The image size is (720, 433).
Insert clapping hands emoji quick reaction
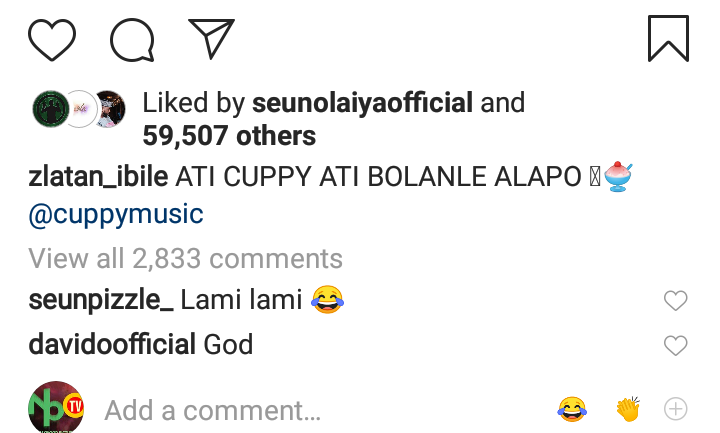click(x=627, y=409)
